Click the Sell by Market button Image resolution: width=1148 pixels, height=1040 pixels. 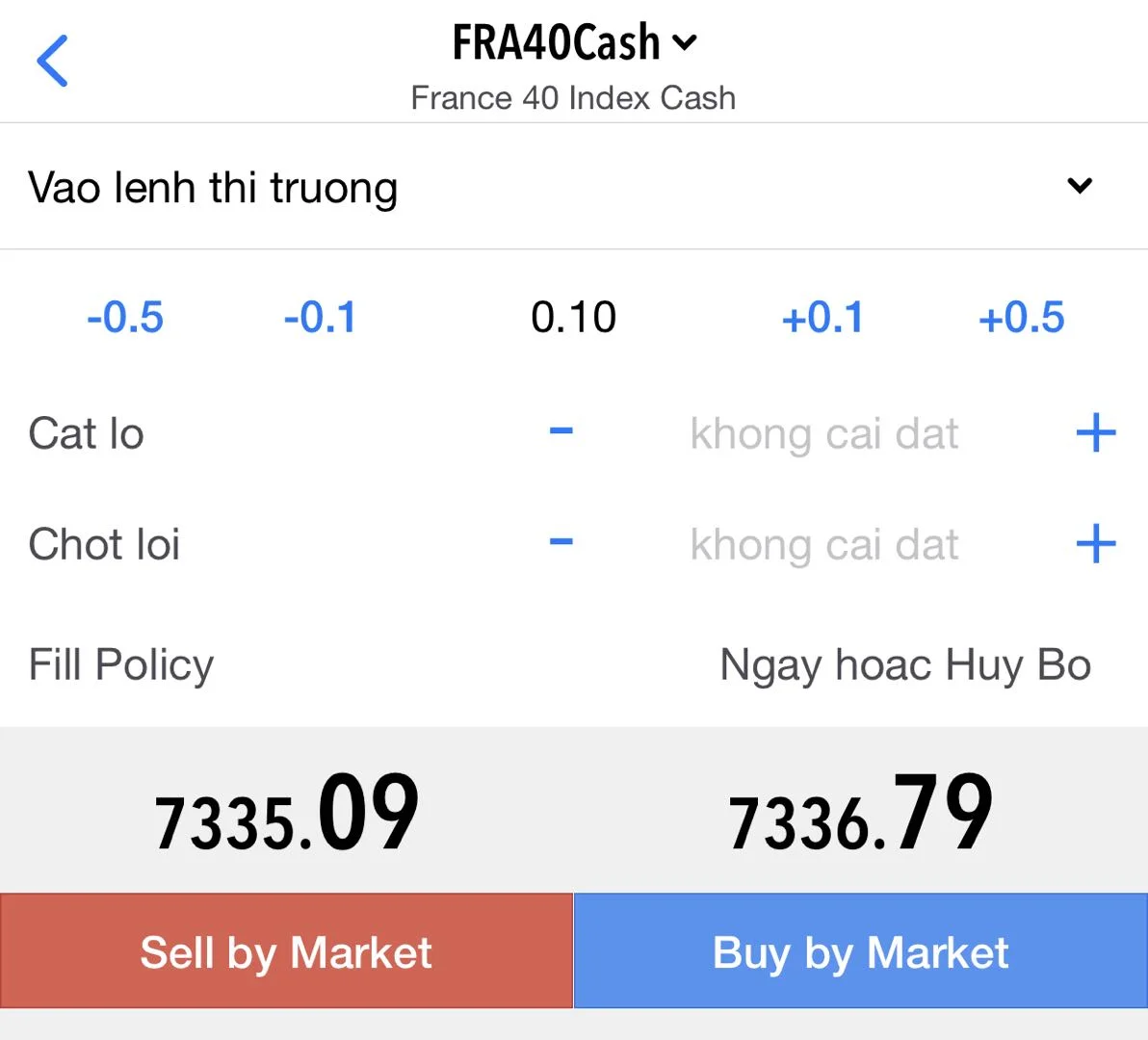pyautogui.click(x=286, y=950)
